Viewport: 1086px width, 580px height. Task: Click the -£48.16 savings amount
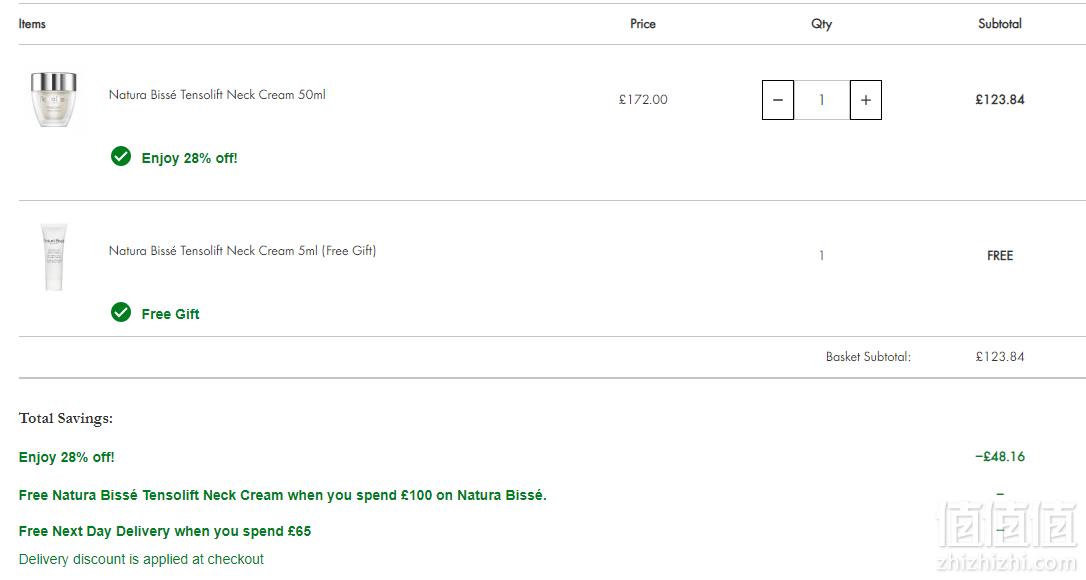[x=999, y=457]
